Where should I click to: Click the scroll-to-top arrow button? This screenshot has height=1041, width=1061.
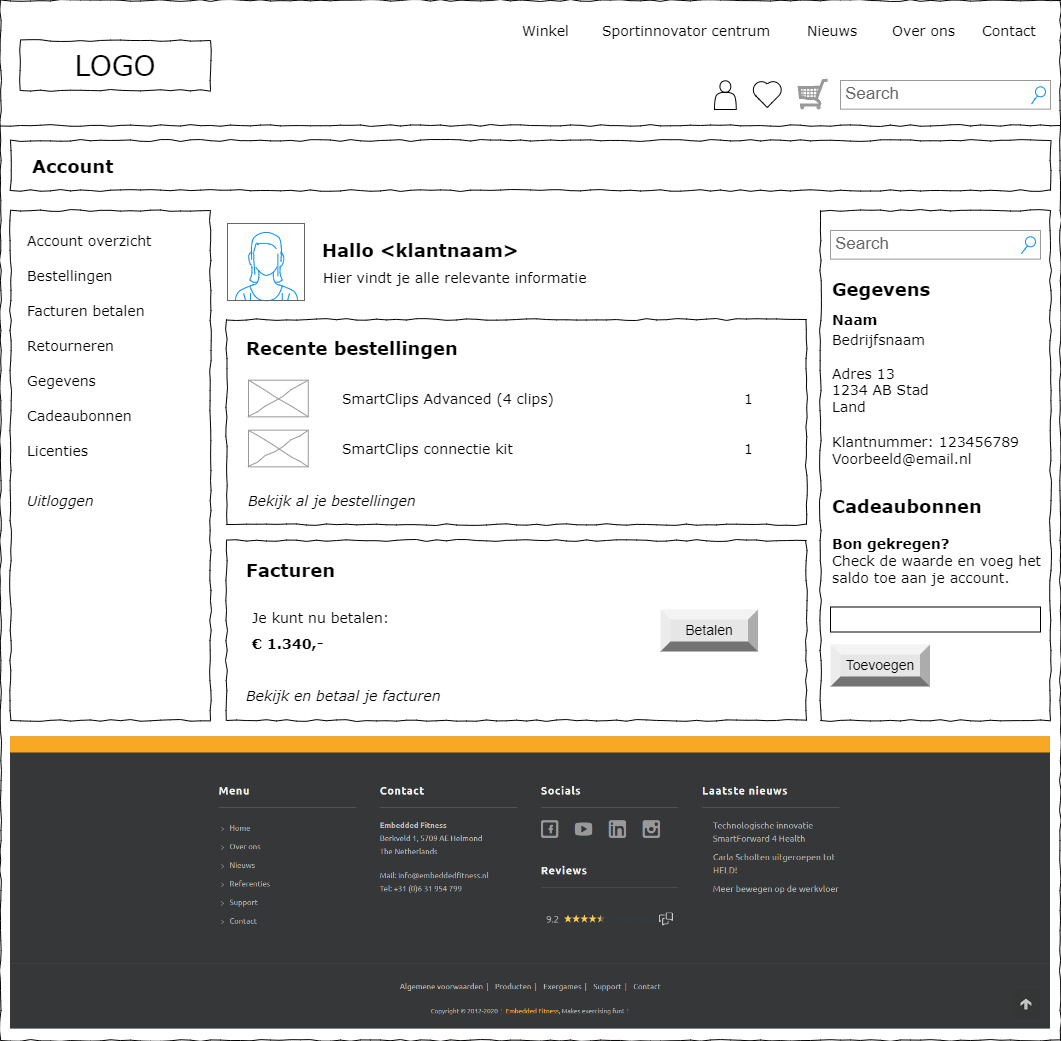tap(1025, 1004)
